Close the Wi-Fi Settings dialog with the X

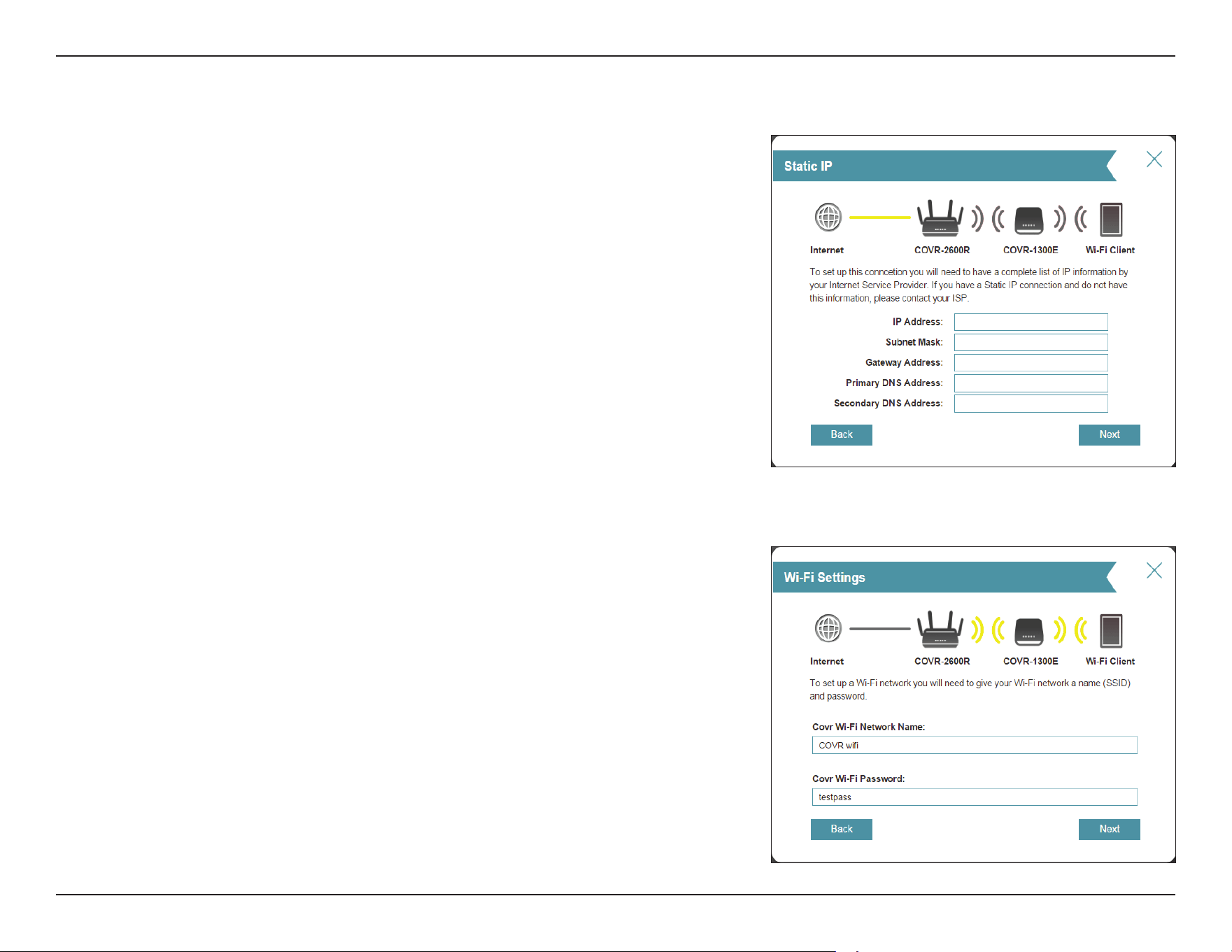[x=1154, y=571]
